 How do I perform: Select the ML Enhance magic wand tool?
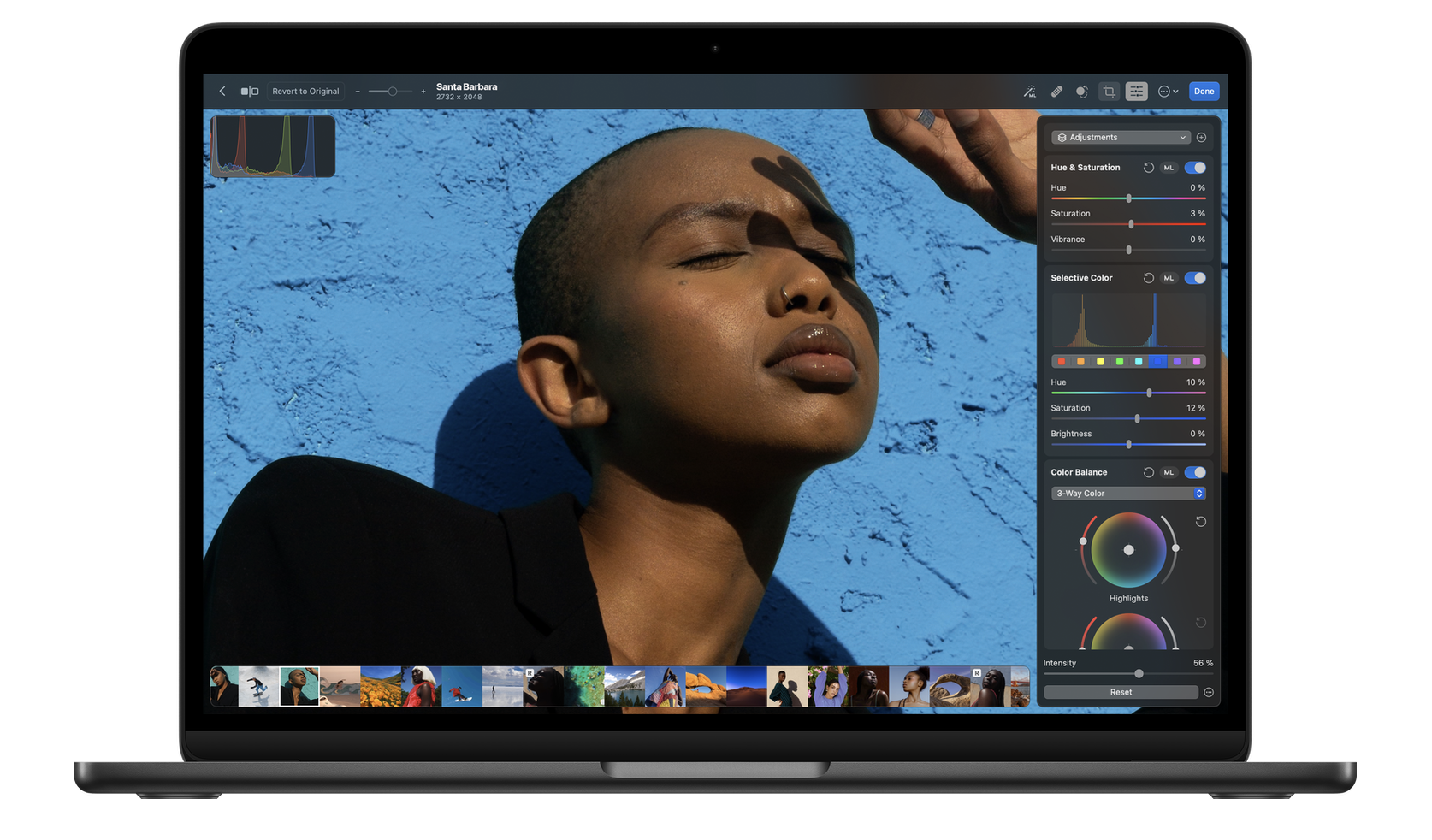1030,92
